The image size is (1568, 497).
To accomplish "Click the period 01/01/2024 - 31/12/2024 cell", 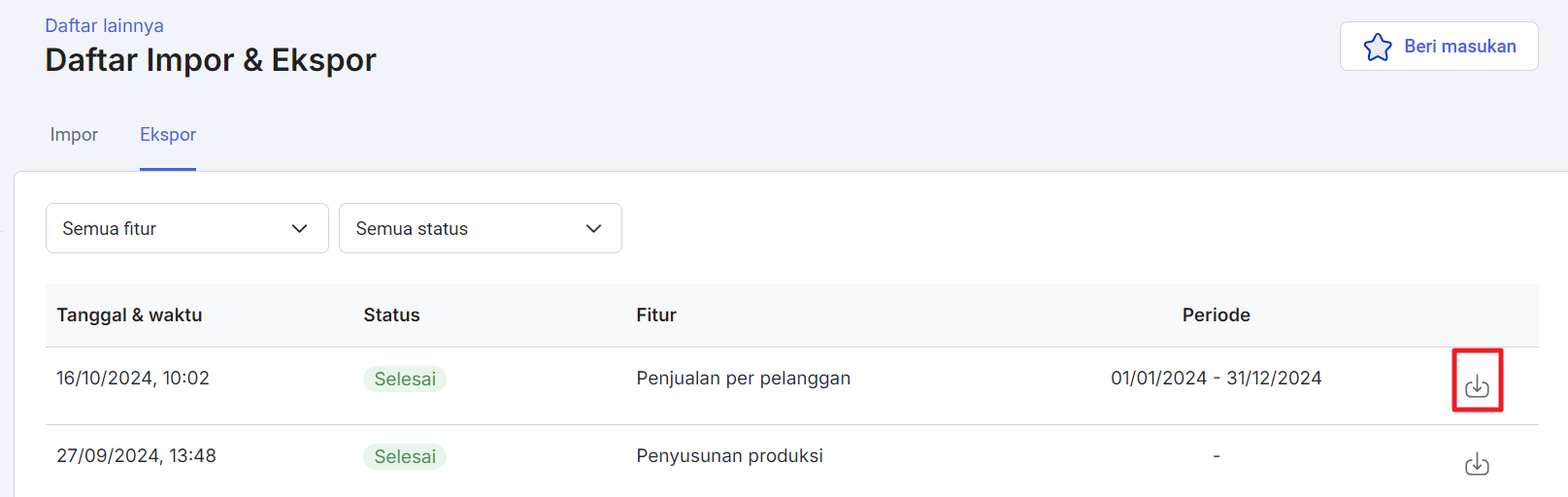I will tap(1216, 379).
